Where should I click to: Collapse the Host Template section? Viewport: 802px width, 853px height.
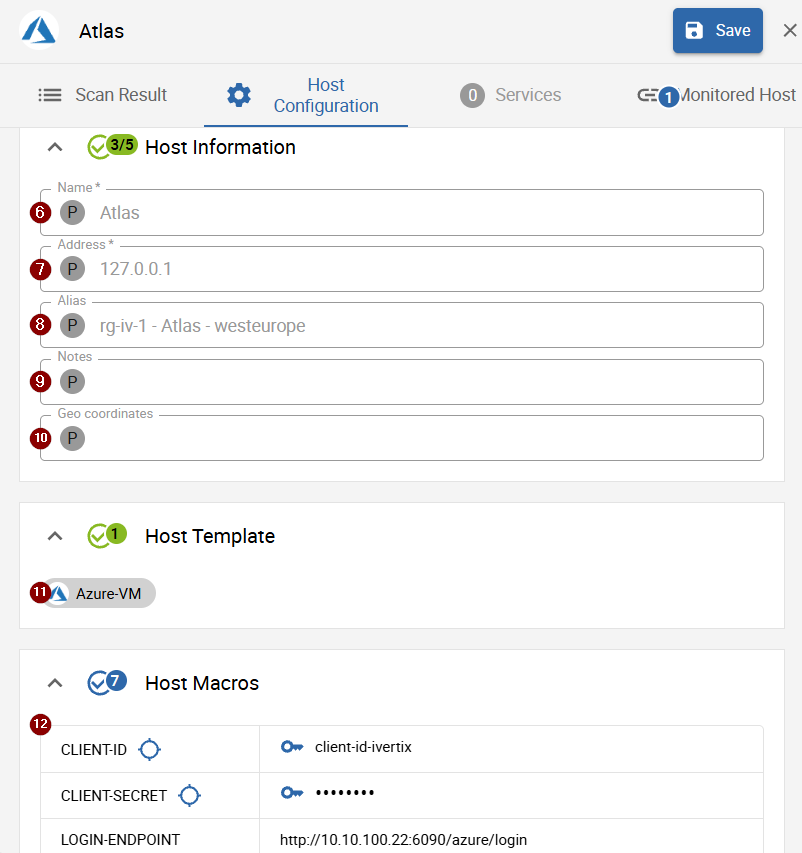[x=55, y=536]
